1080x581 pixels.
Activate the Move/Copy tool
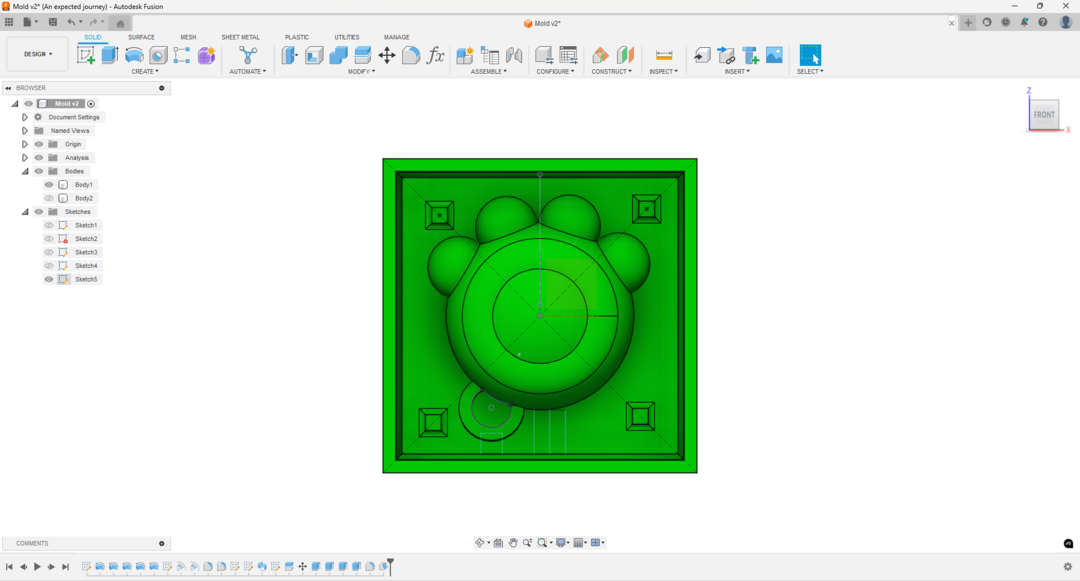pos(387,55)
